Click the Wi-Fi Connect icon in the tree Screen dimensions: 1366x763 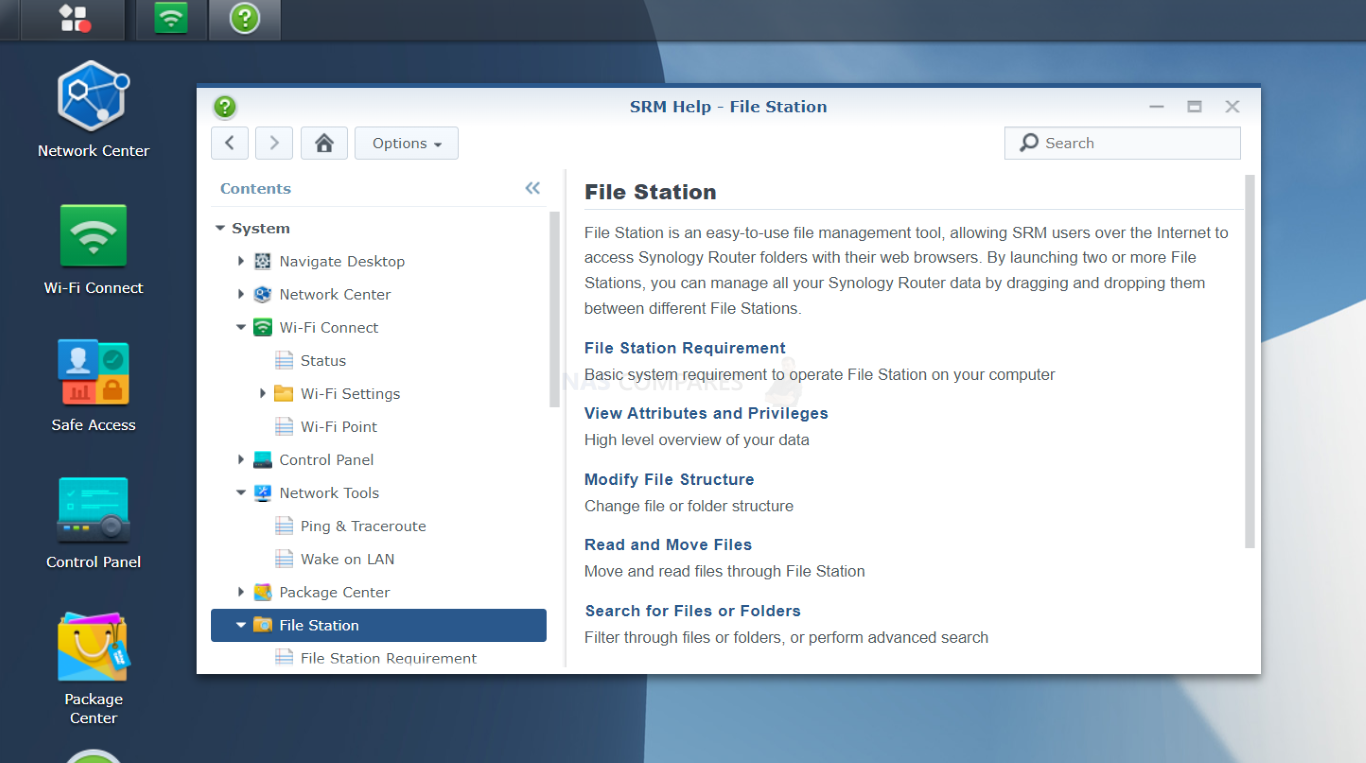(x=263, y=327)
